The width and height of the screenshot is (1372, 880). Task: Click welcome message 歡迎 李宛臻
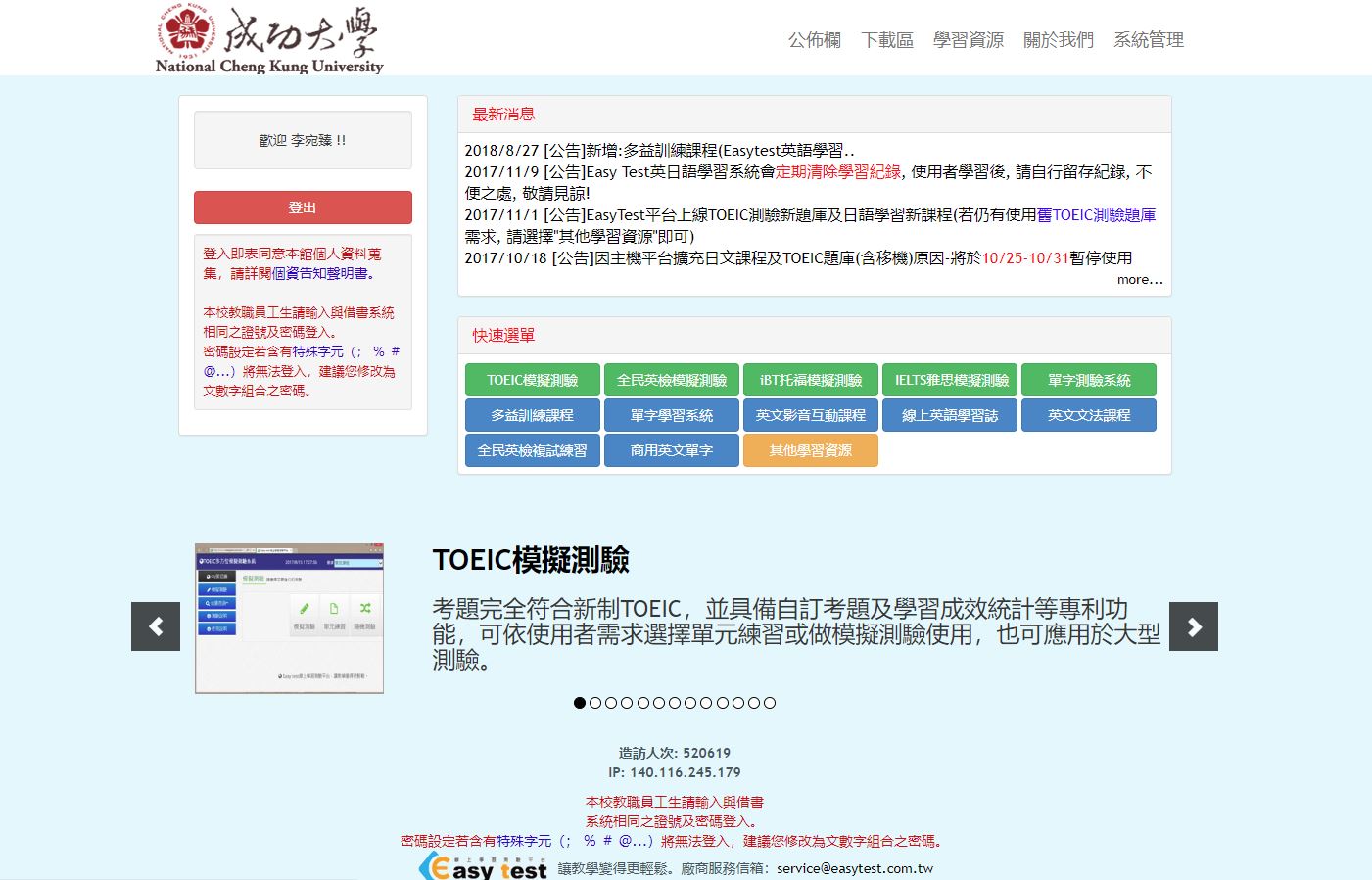point(303,141)
